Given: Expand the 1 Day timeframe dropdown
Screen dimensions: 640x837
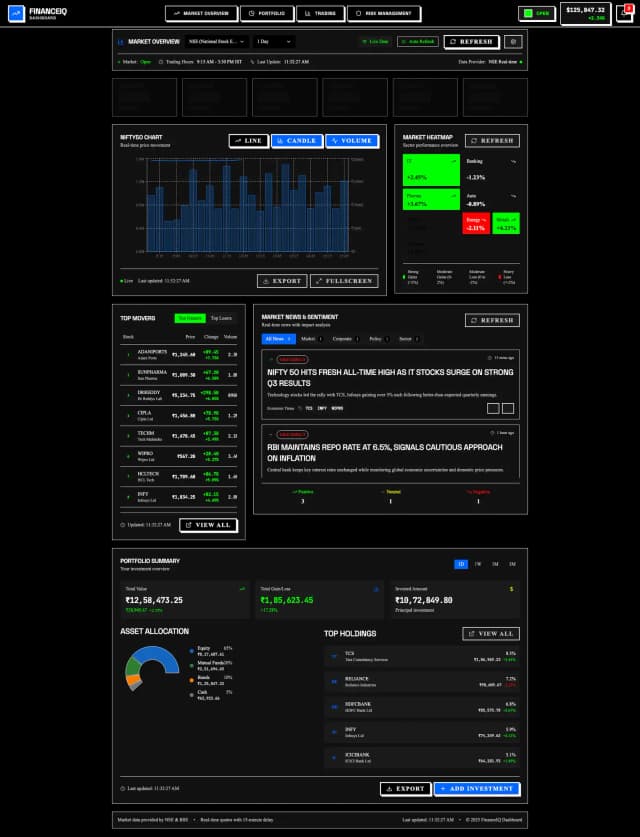Looking at the screenshot, I should pyautogui.click(x=273, y=42).
